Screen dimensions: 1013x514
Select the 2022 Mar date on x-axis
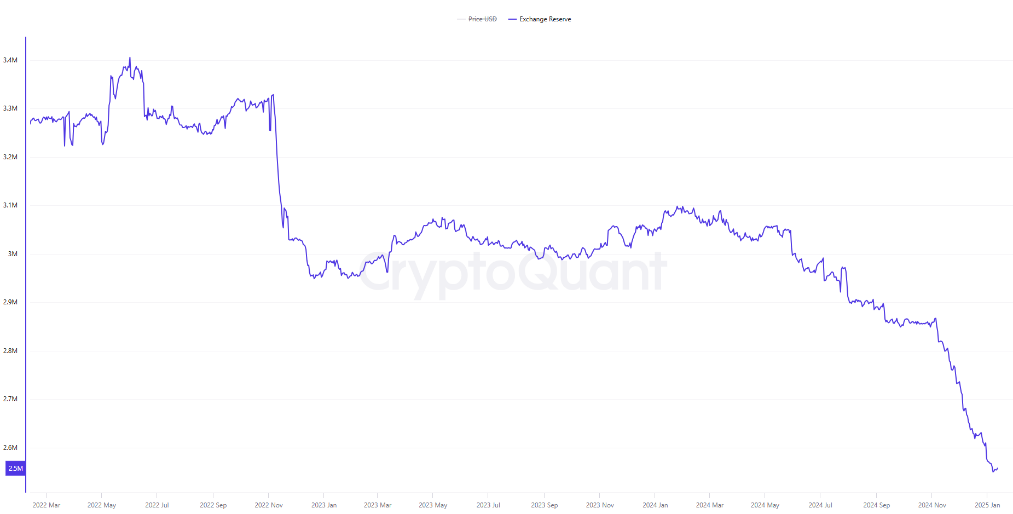[x=46, y=505]
